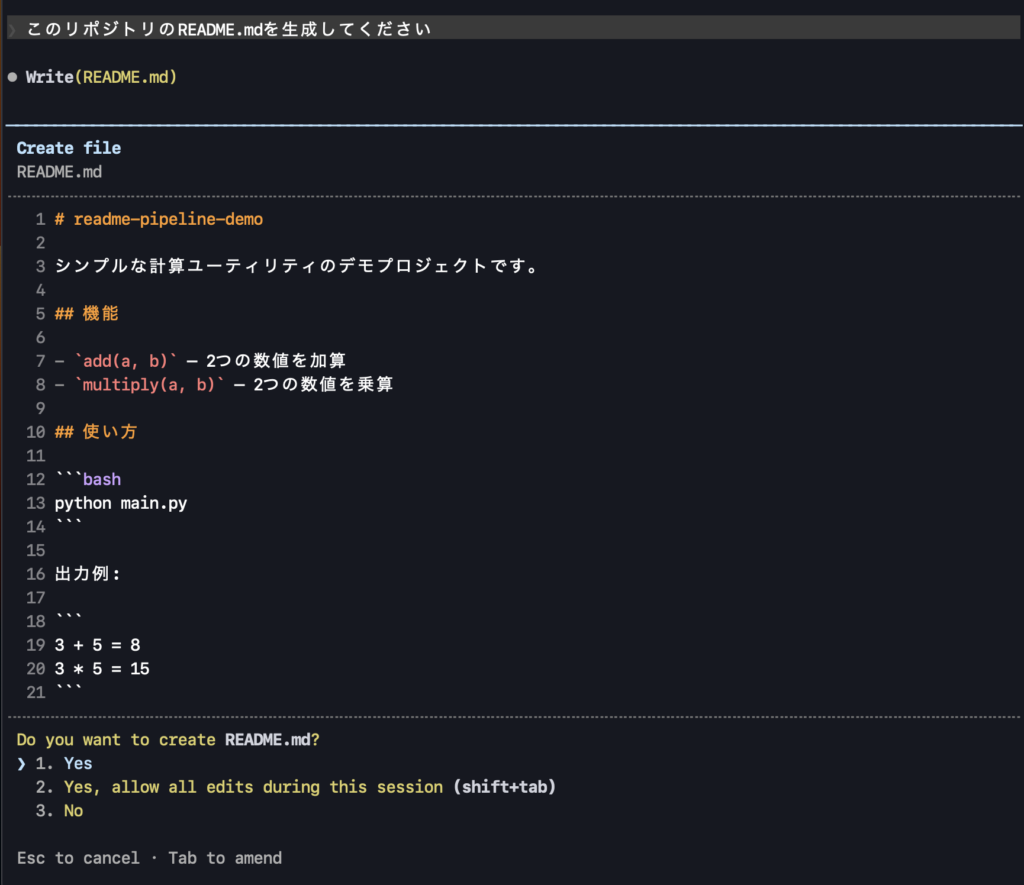The image size is (1024, 885).
Task: Click the selection arrow beside option 1
Action: coord(22,763)
